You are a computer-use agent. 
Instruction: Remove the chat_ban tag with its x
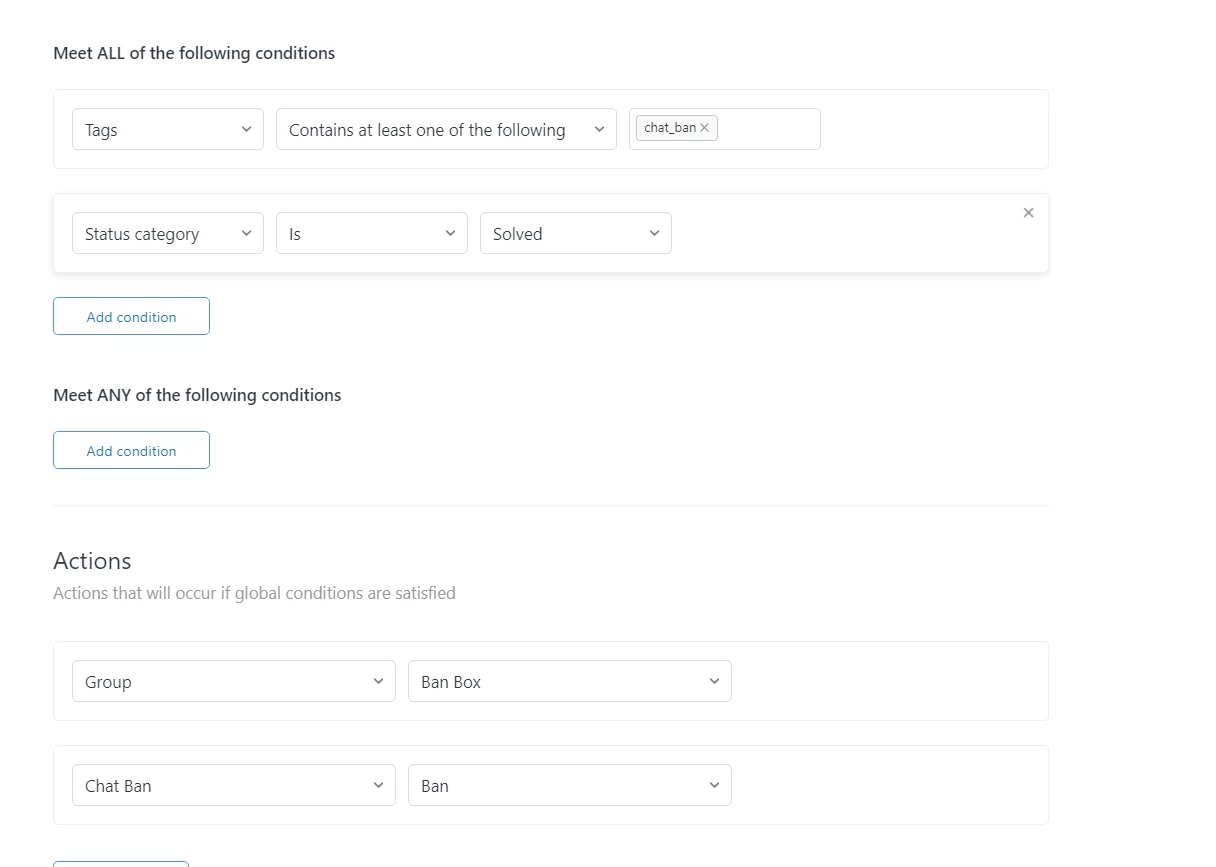click(x=704, y=128)
